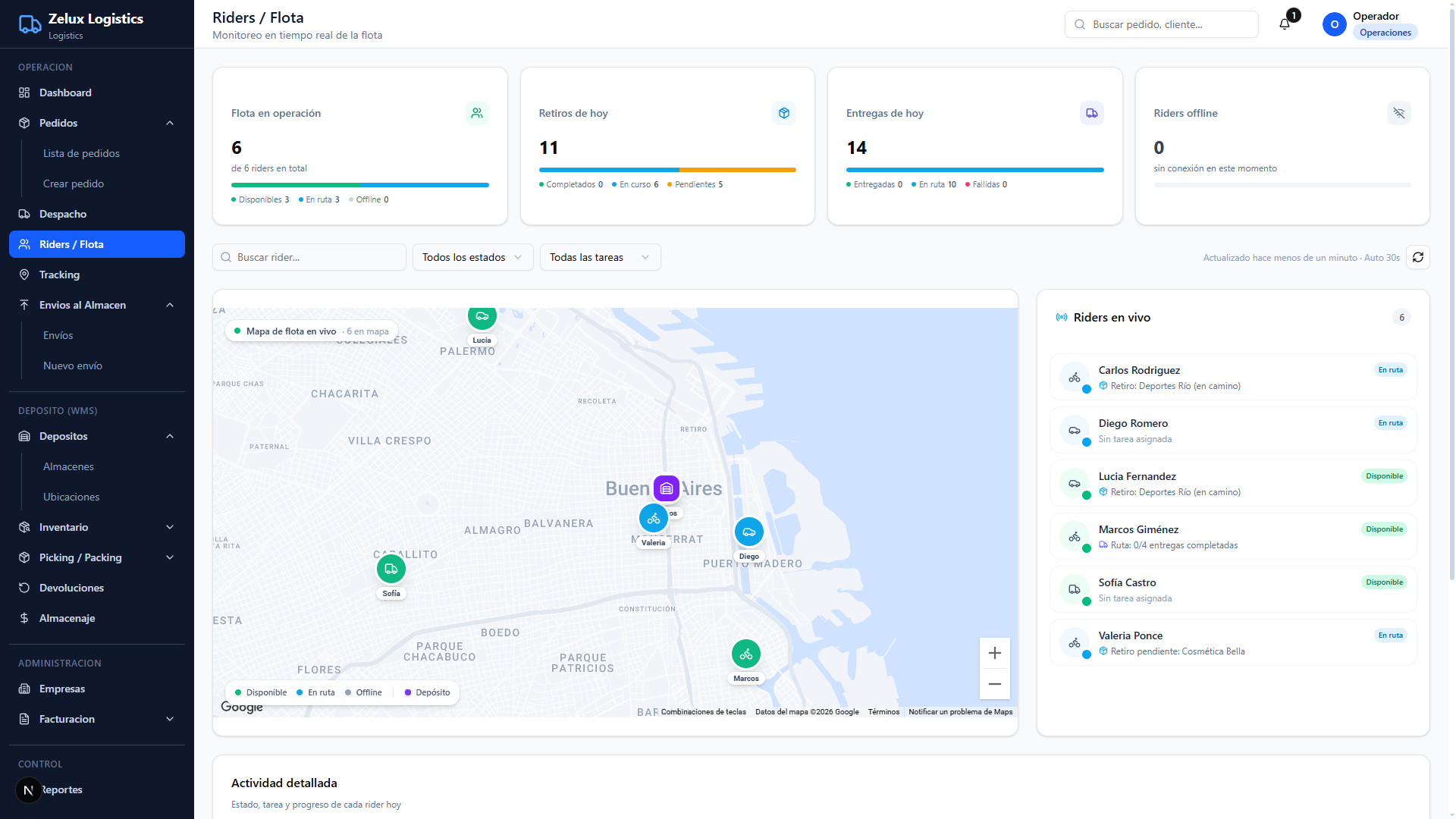Image resolution: width=1456 pixels, height=819 pixels.
Task: Zoom in on the fleet map
Action: (995, 653)
